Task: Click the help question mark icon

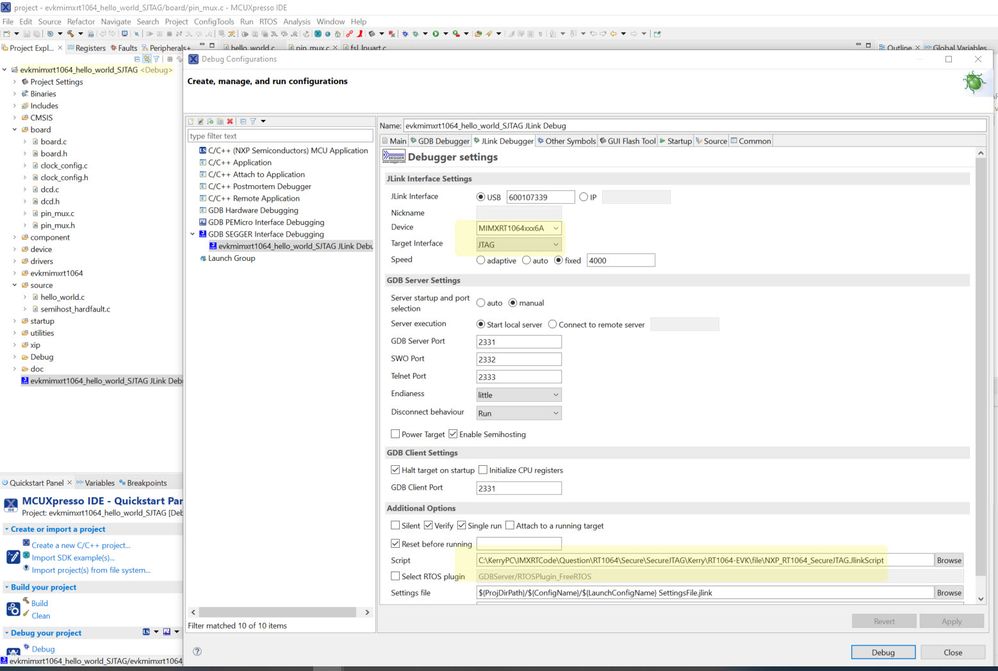Action: tap(197, 651)
